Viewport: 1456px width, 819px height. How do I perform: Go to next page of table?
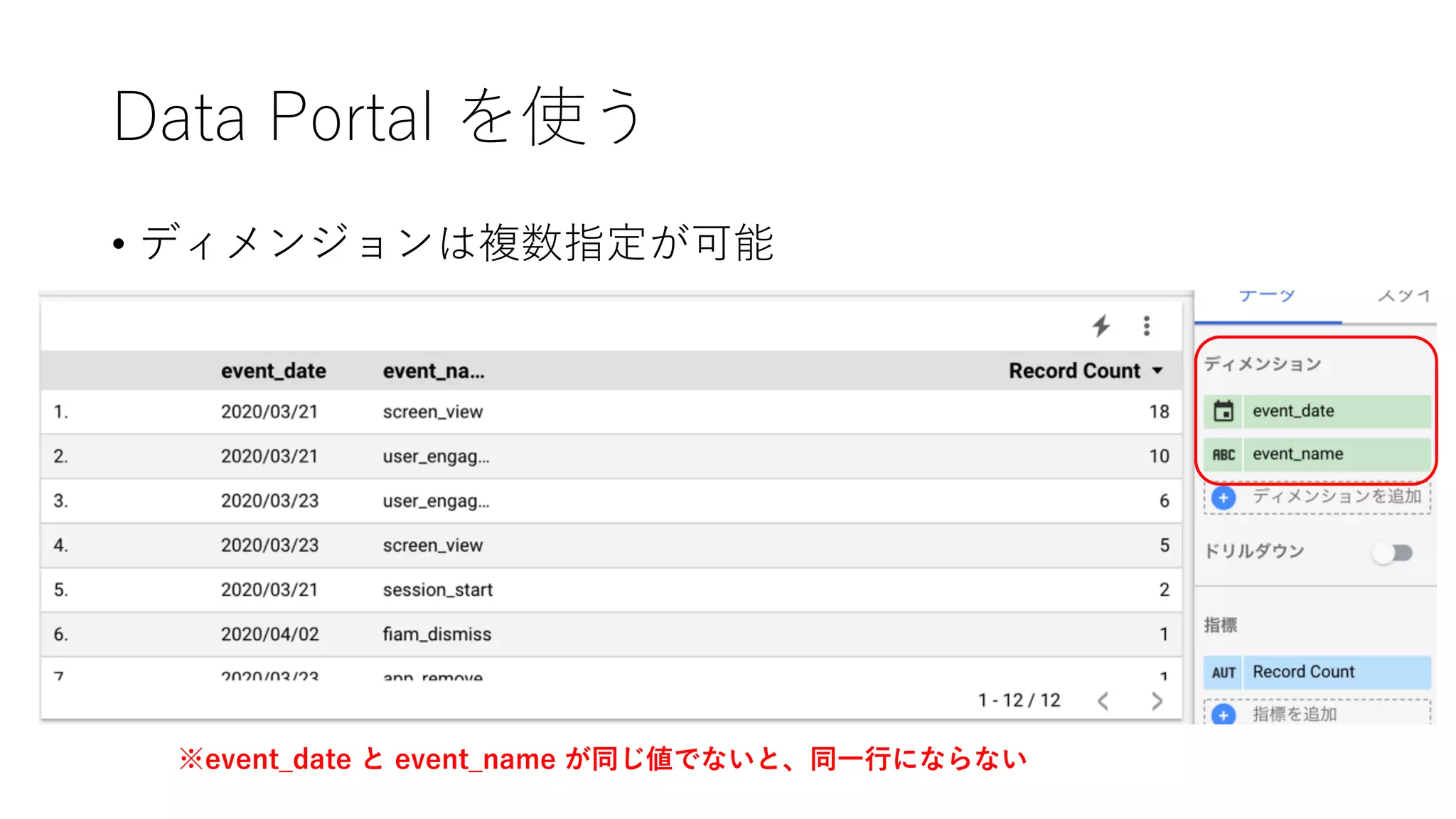1157,701
